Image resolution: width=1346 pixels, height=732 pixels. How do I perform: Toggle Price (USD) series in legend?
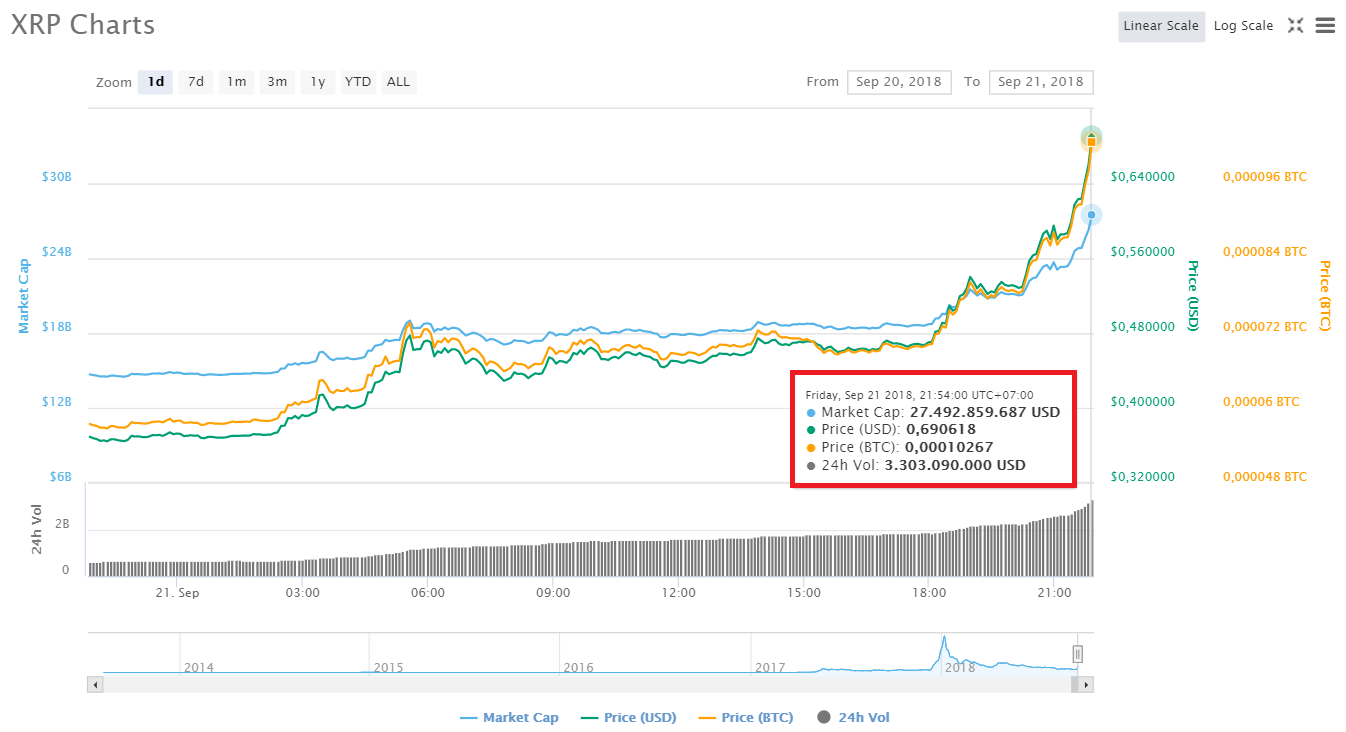(x=628, y=717)
